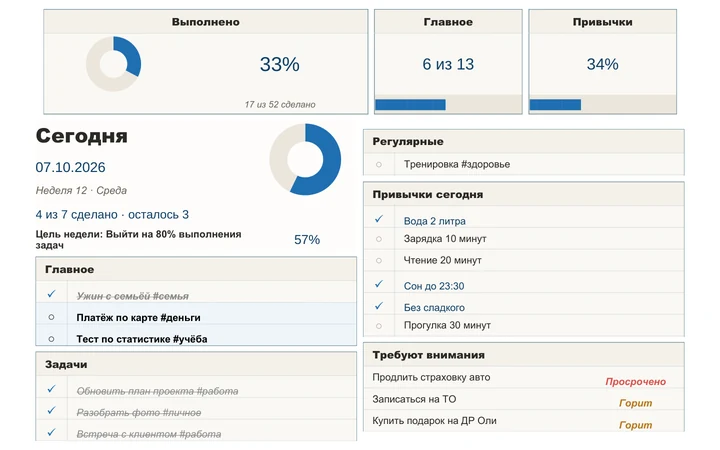Uncheck the Ужин с семьёй #семья task
Screen dimensions: 720x450
tap(51, 294)
